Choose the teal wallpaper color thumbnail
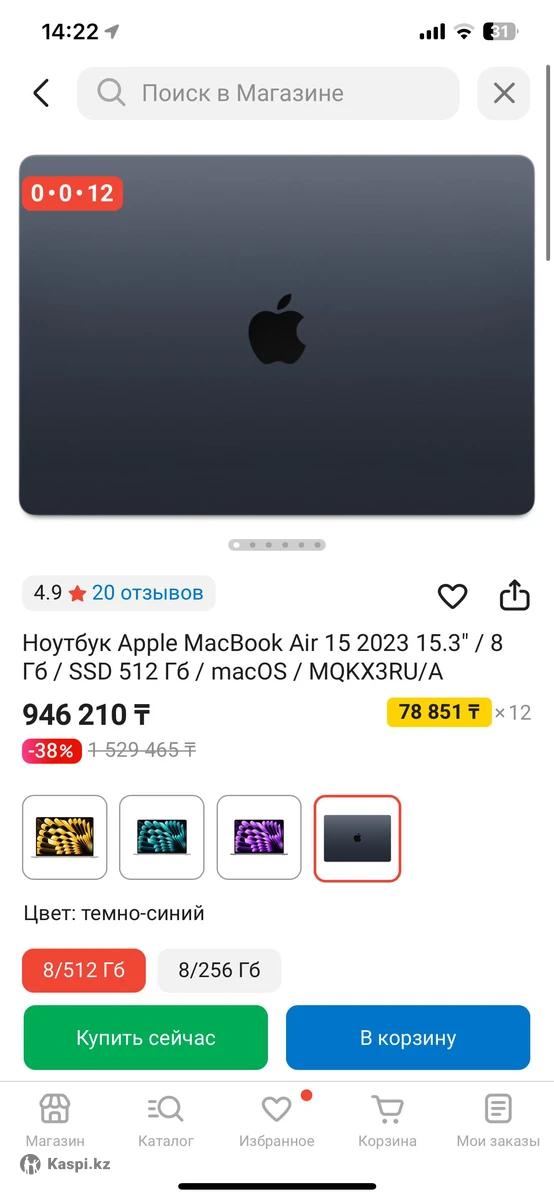The image size is (554, 1200). 162,838
